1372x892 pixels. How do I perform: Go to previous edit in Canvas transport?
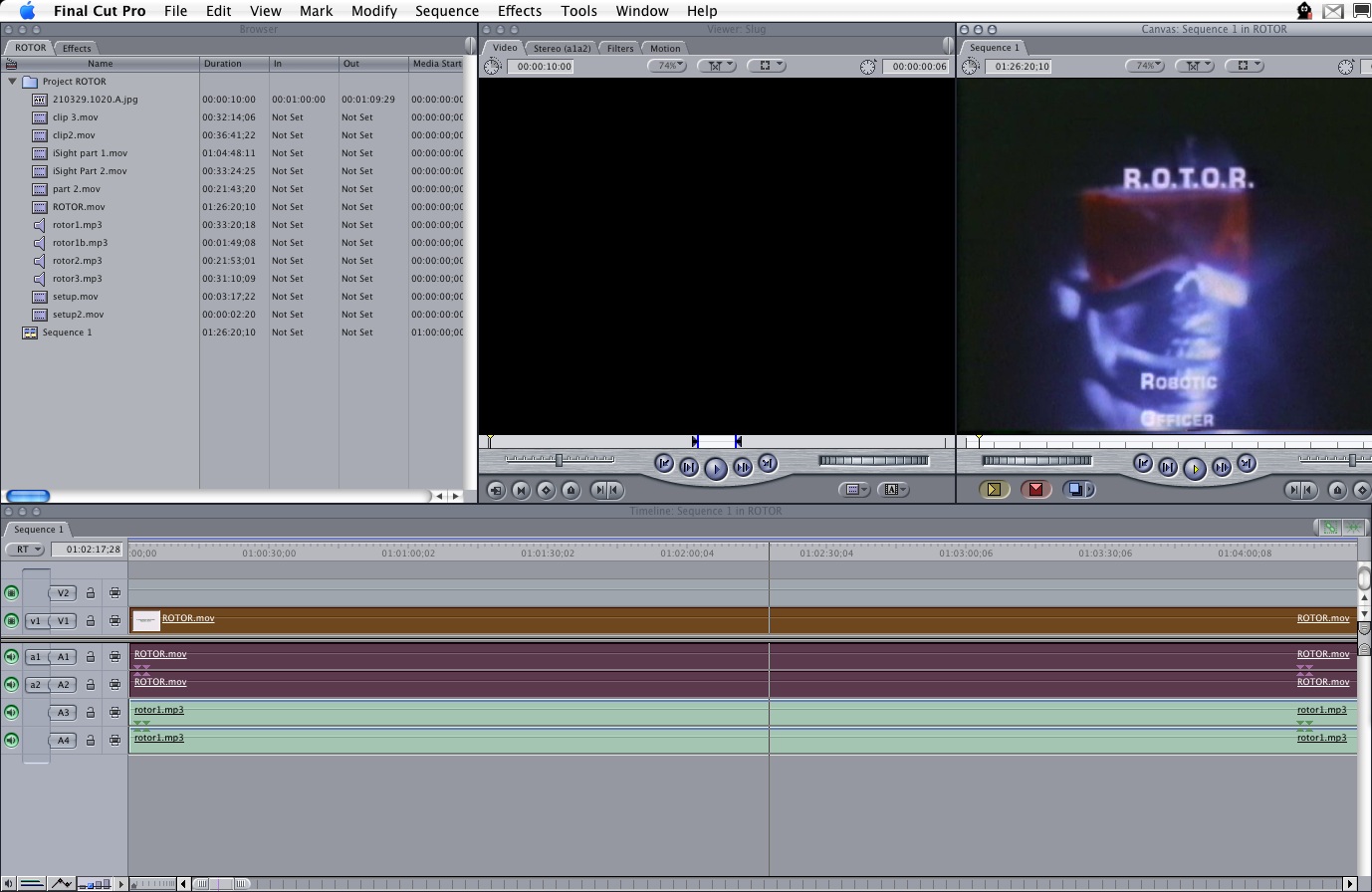(1143, 463)
